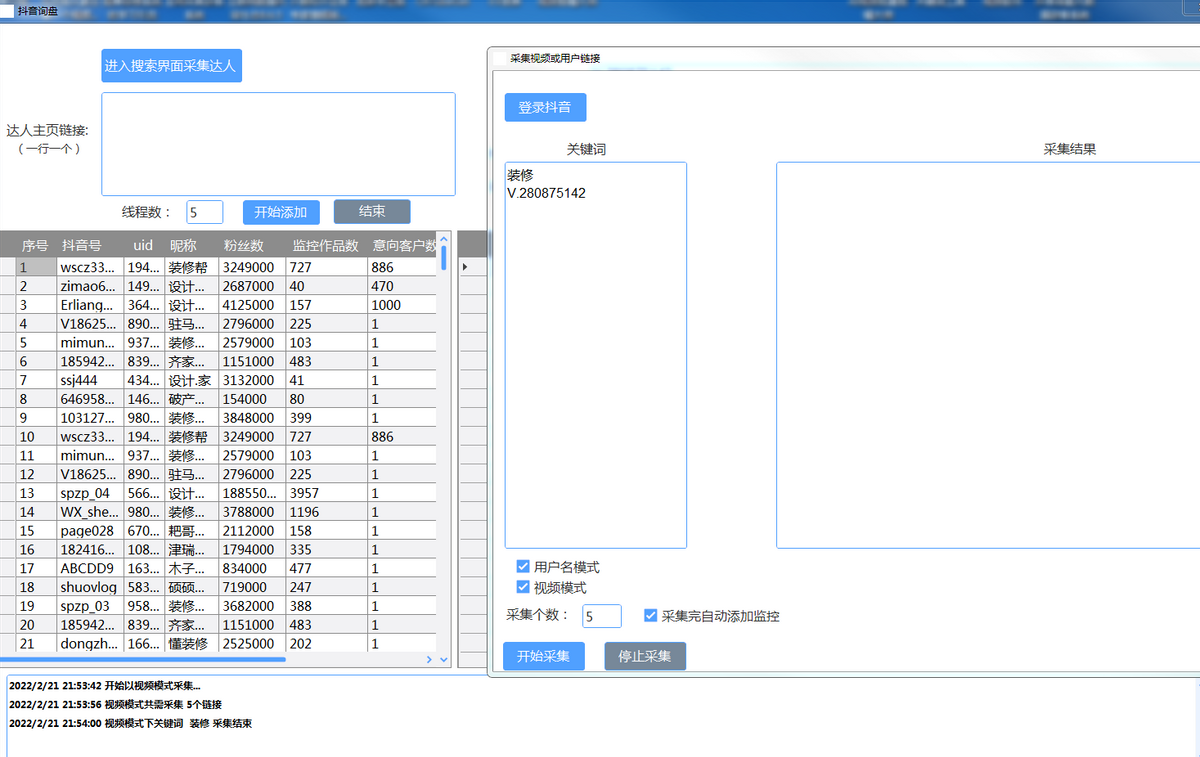Screen dimensions: 1200x757
Task: Focus the 达人主页链接 text area
Action: click(x=278, y=144)
